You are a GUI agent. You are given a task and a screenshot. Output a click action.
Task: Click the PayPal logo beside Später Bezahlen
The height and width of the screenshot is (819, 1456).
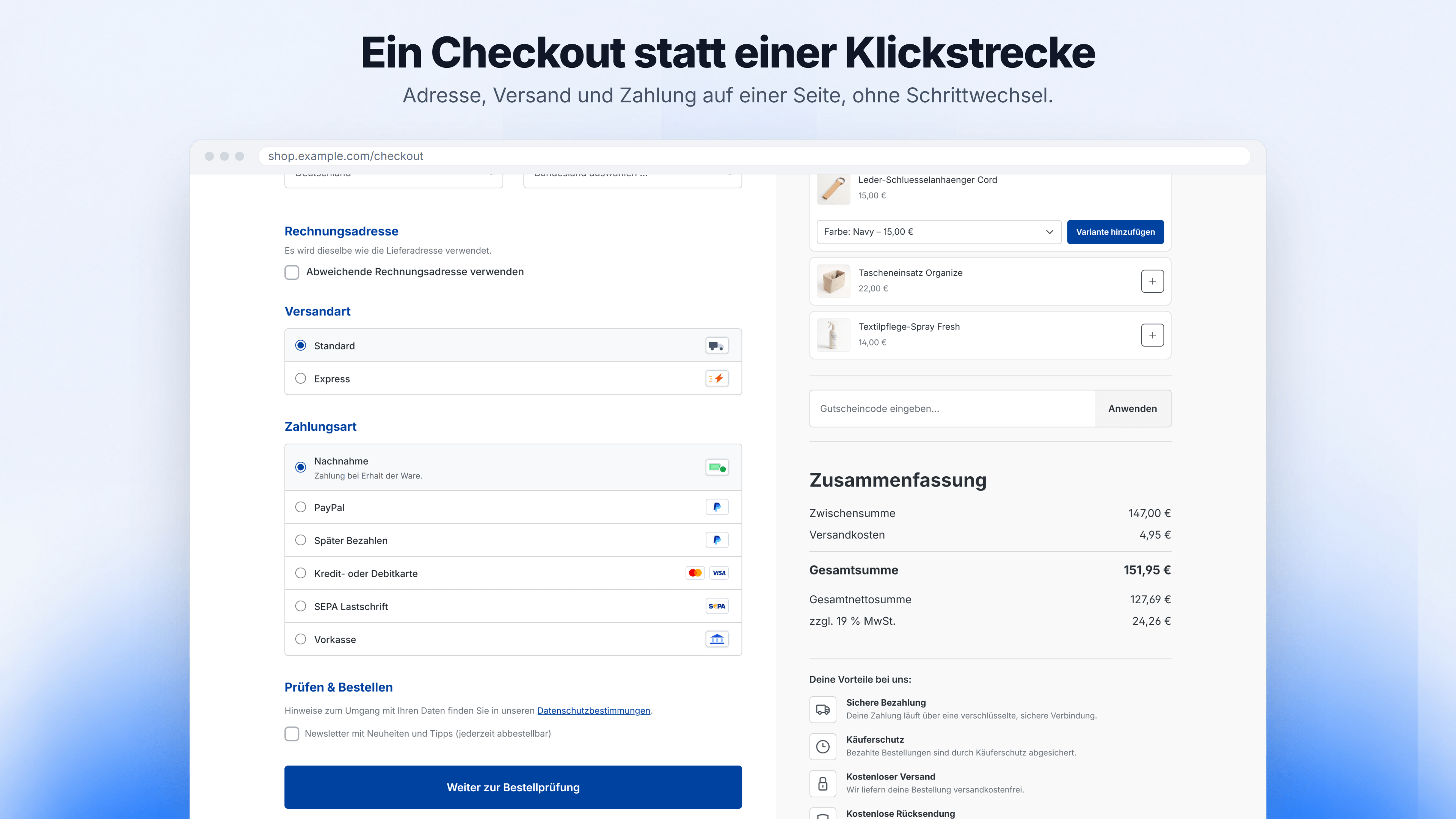pos(717,540)
